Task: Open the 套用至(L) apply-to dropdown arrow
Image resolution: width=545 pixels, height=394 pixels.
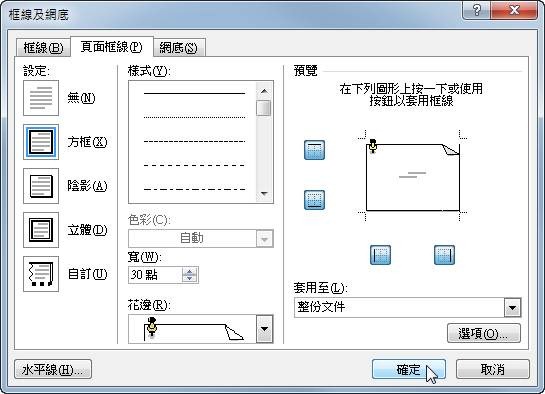Action: (513, 307)
